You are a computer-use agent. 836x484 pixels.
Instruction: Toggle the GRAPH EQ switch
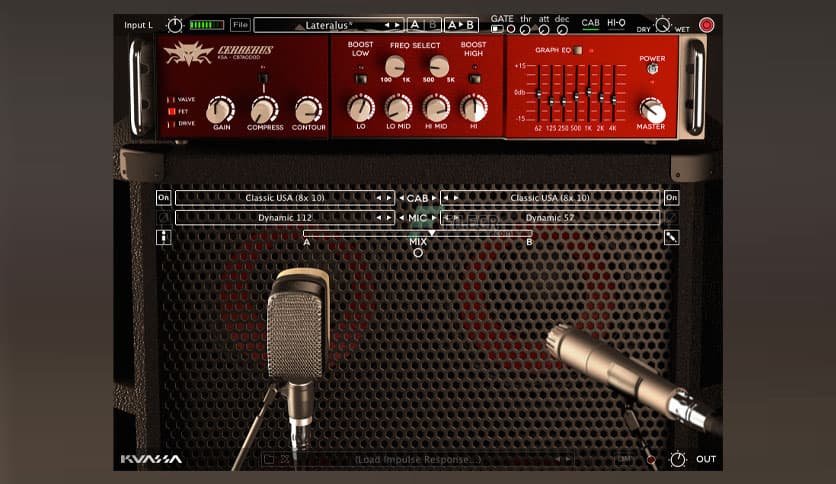pos(577,50)
